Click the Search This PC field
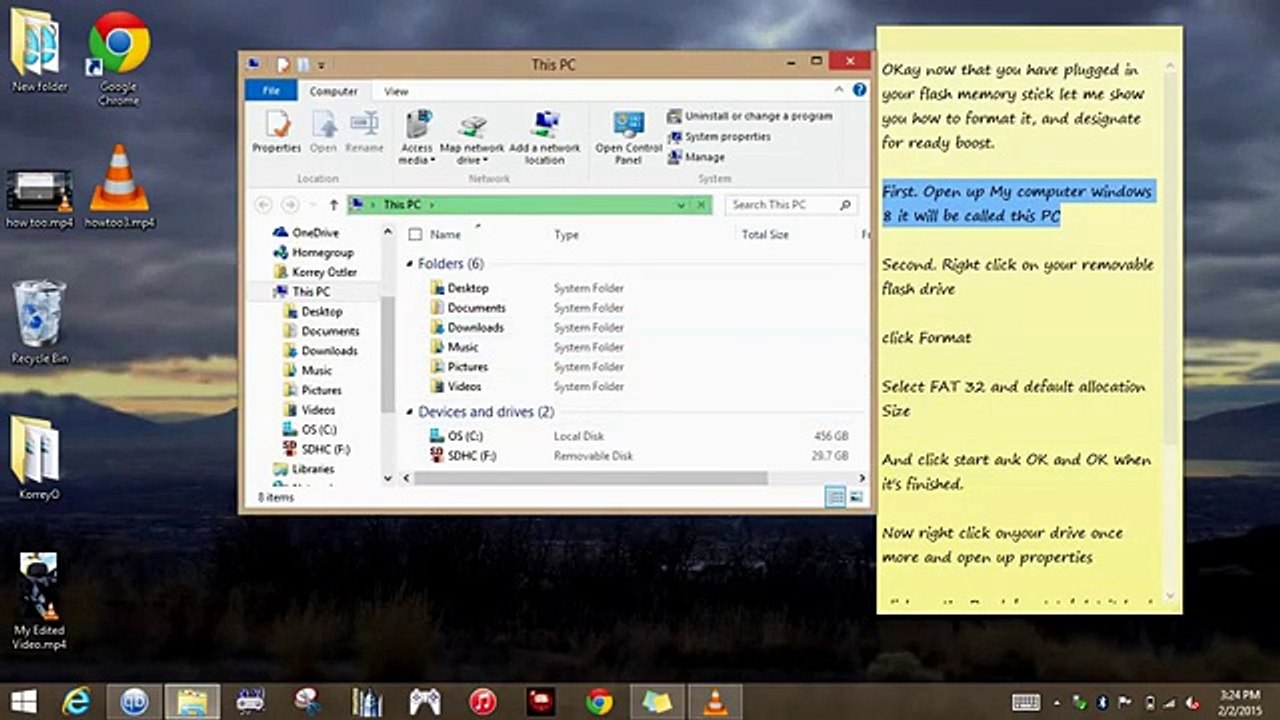 click(791, 205)
